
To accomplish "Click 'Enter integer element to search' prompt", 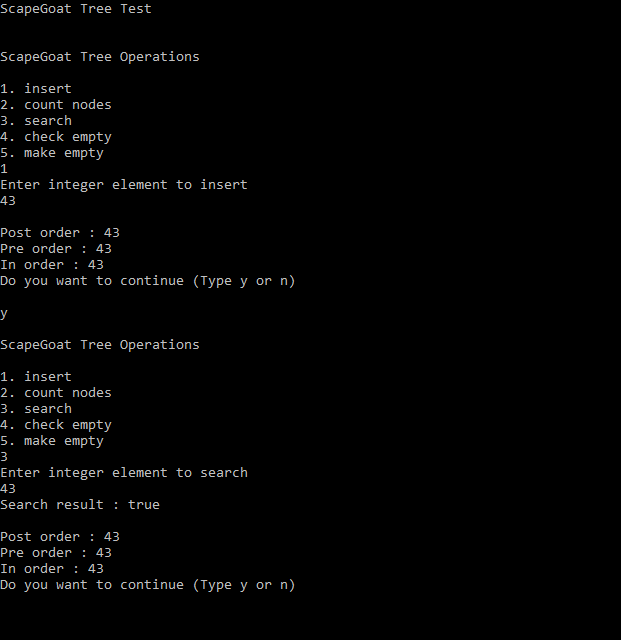I will 124,473.
